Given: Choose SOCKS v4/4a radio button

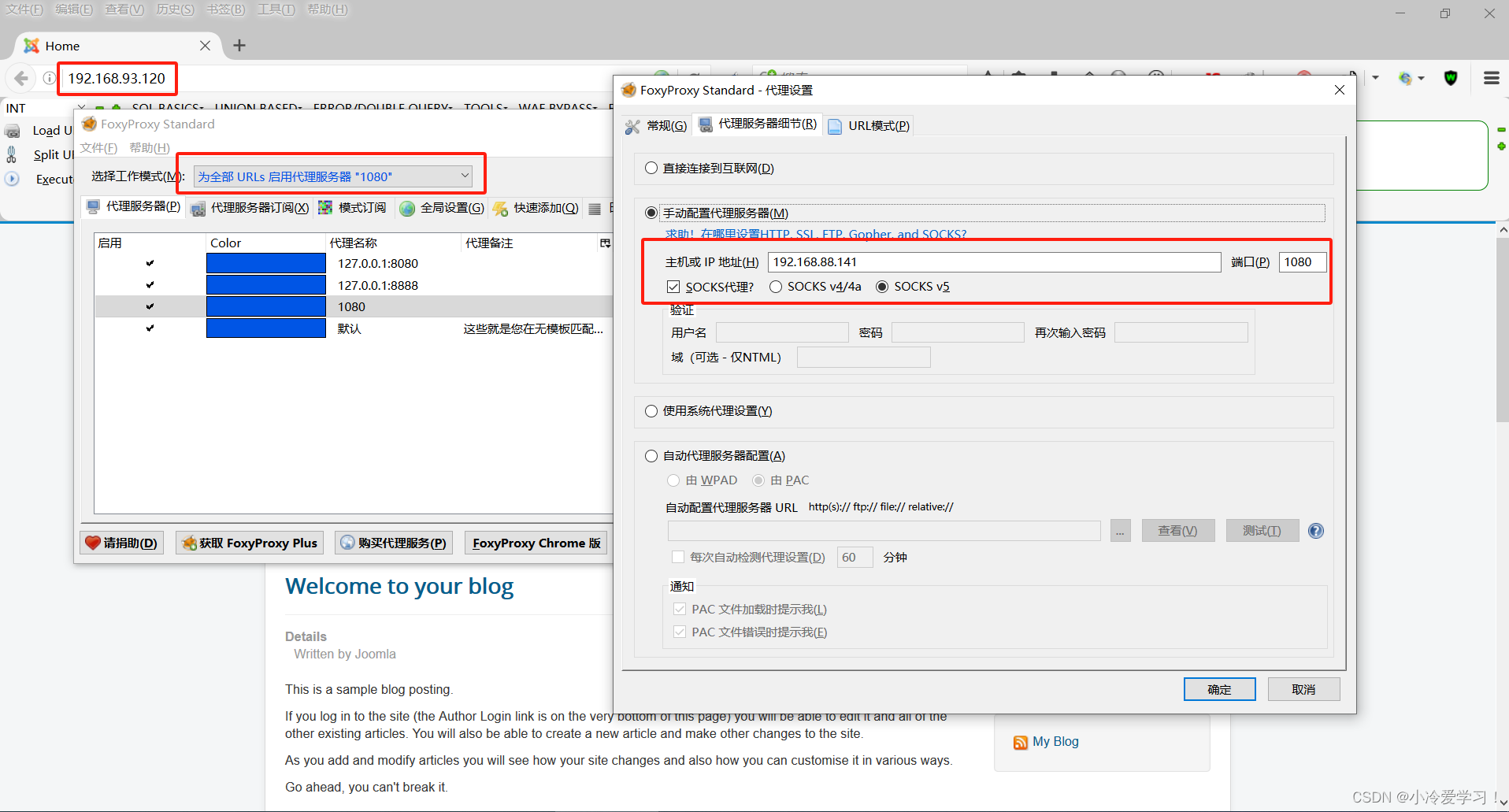Looking at the screenshot, I should [x=776, y=287].
